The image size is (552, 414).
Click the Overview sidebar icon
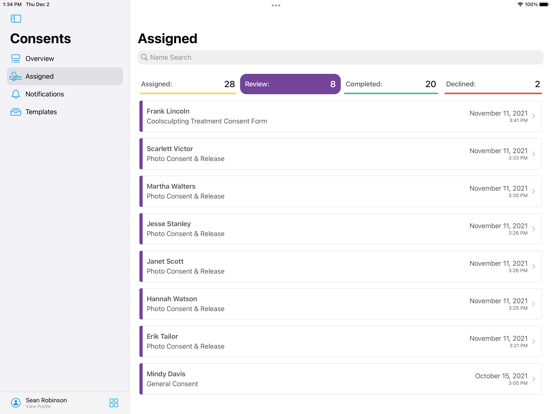coord(15,58)
